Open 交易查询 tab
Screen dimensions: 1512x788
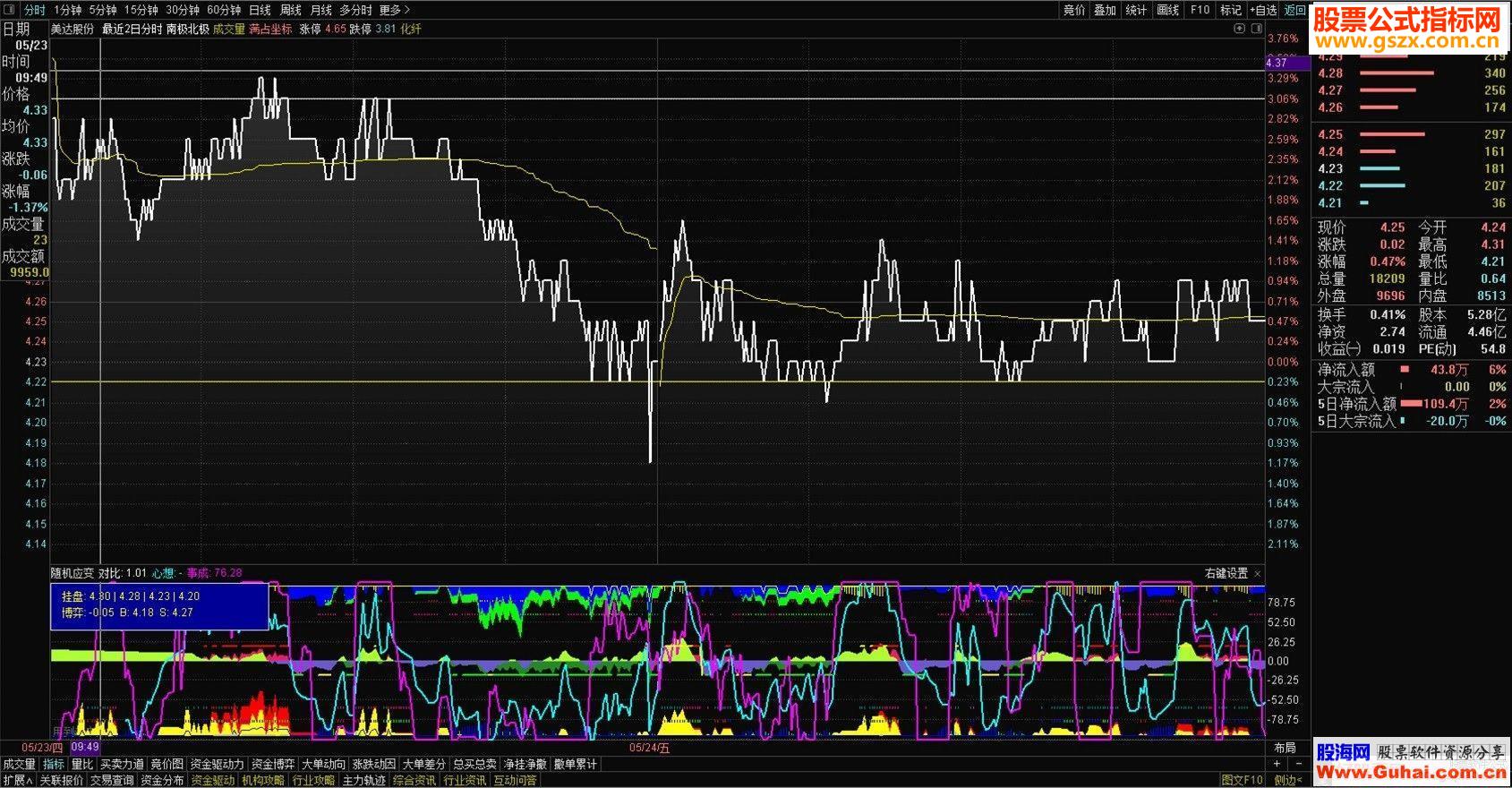coord(113,780)
